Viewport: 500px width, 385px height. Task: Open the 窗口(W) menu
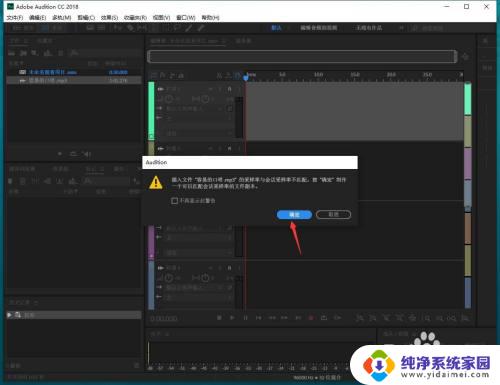(x=186, y=17)
